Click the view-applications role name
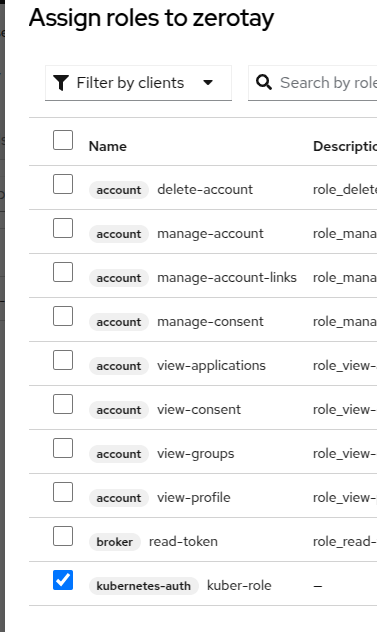 coord(211,366)
